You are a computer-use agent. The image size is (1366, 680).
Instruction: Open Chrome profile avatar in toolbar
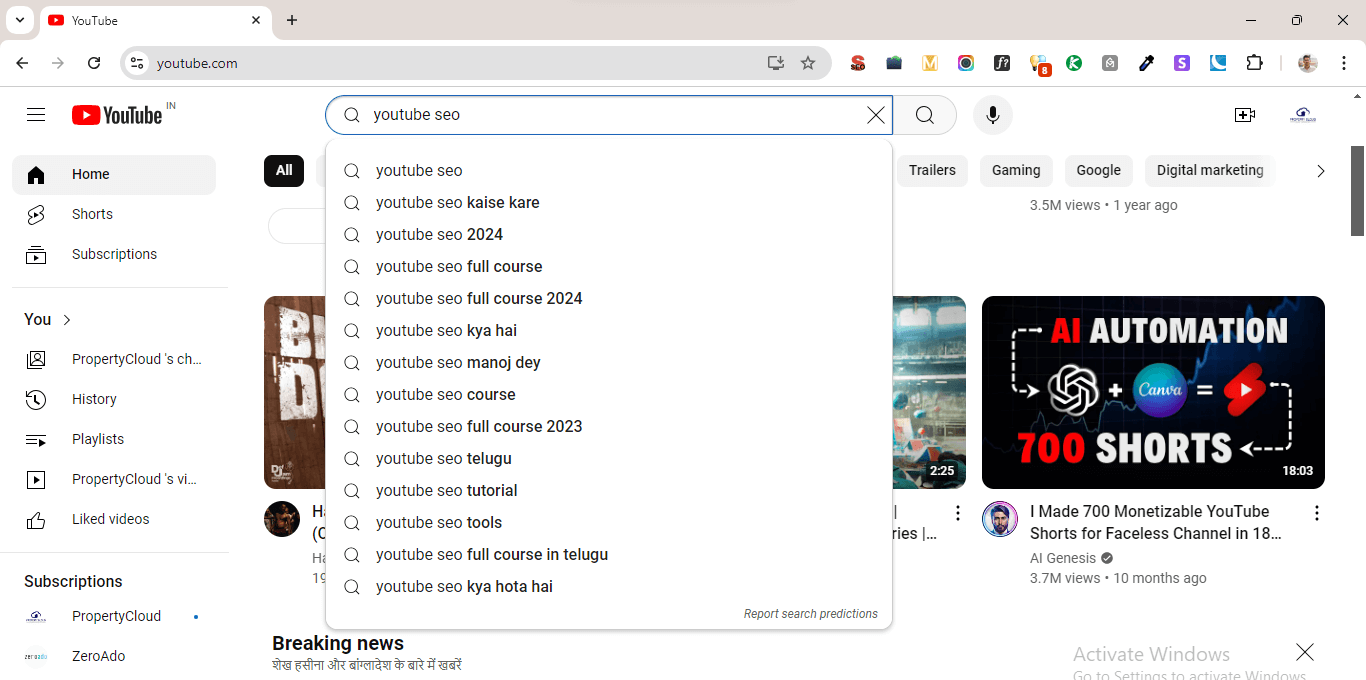coord(1308,63)
